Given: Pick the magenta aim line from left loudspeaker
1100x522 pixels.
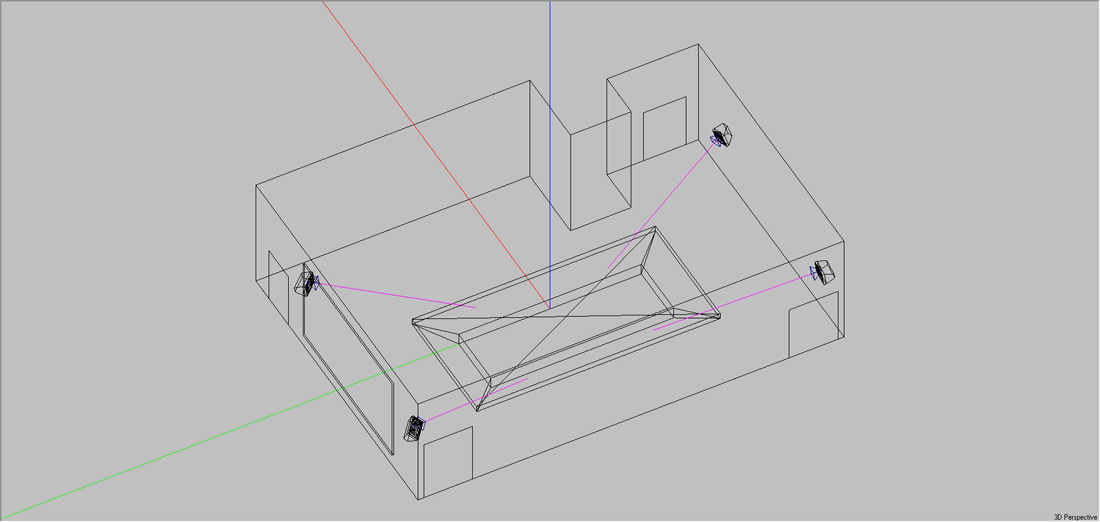Looking at the screenshot, I should pyautogui.click(x=390, y=294).
